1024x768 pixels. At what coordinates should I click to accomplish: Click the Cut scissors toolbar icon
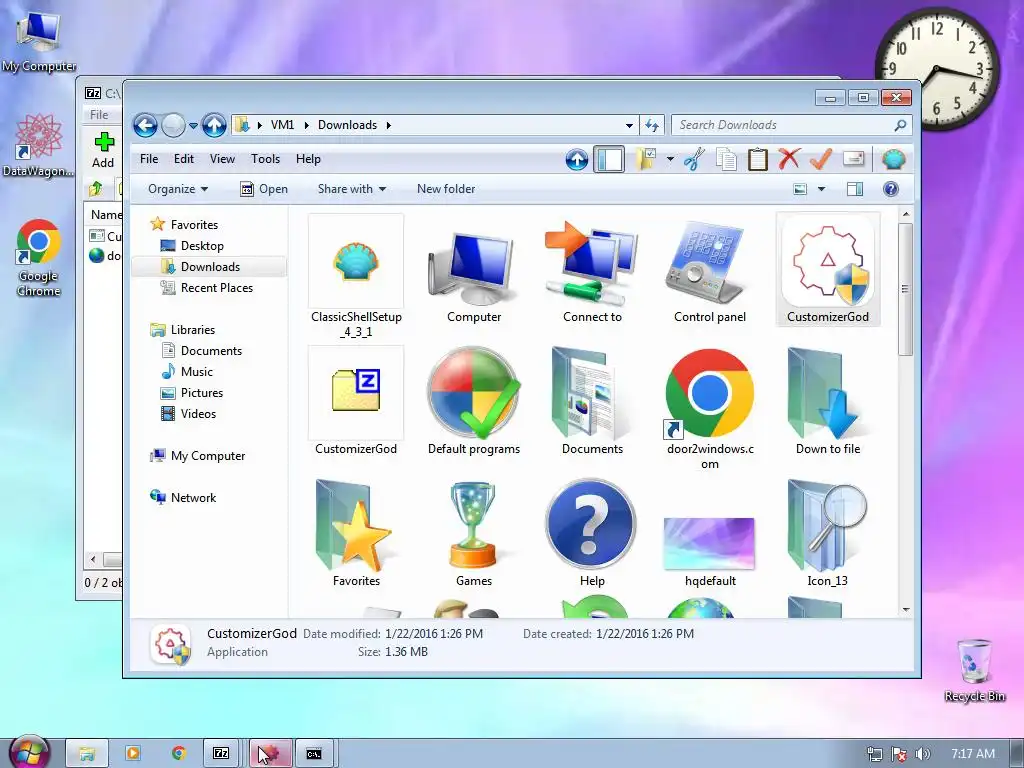point(694,159)
